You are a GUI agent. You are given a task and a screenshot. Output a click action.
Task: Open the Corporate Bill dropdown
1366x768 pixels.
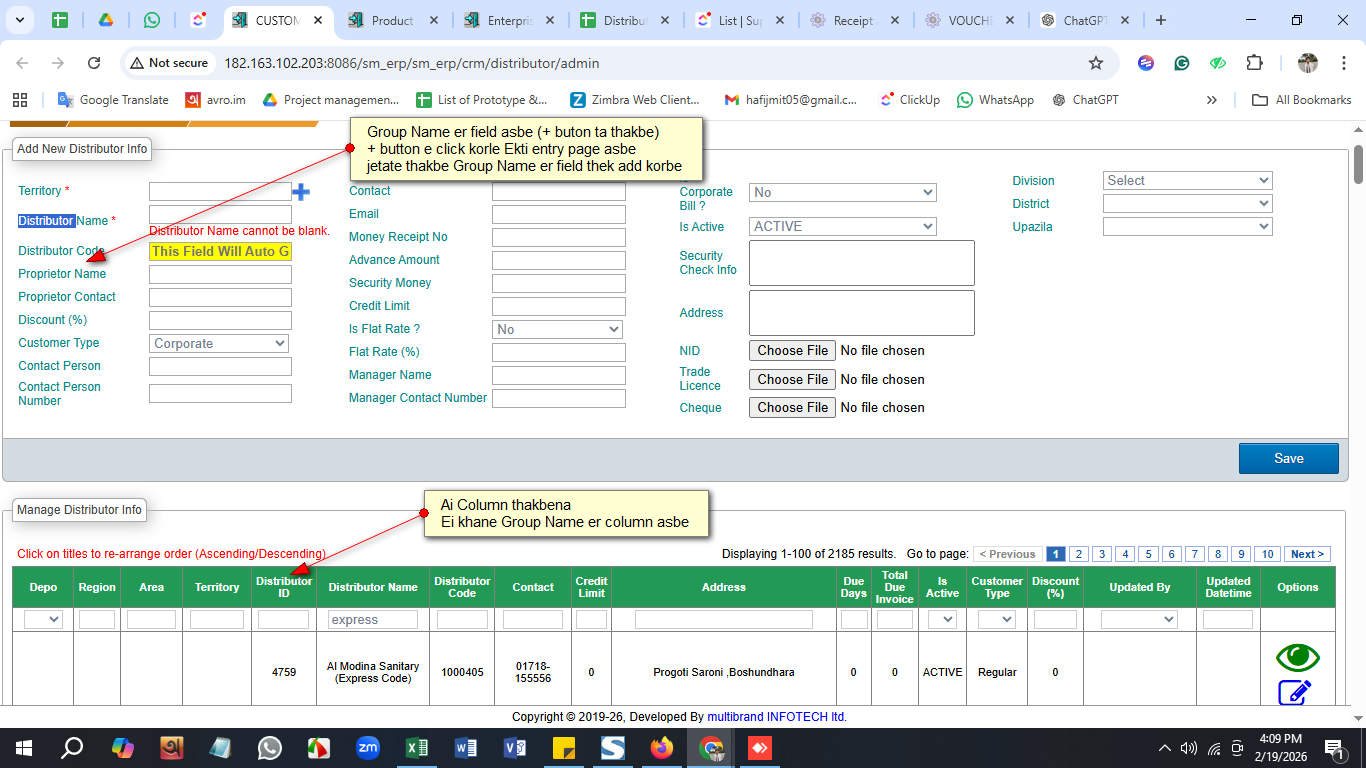pyautogui.click(x=843, y=192)
